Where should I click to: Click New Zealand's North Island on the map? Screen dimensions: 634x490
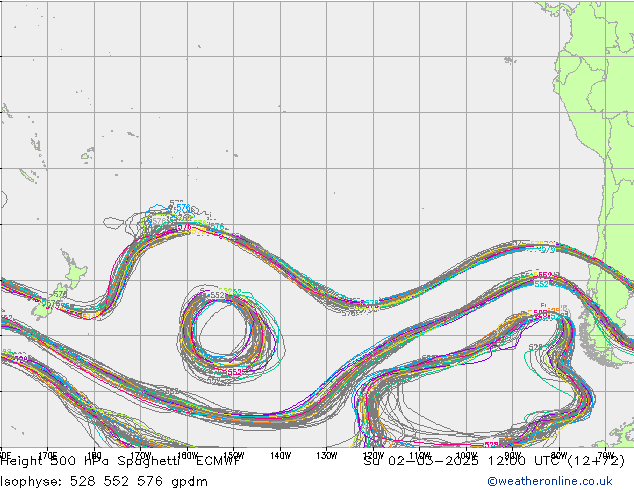[x=73, y=273]
